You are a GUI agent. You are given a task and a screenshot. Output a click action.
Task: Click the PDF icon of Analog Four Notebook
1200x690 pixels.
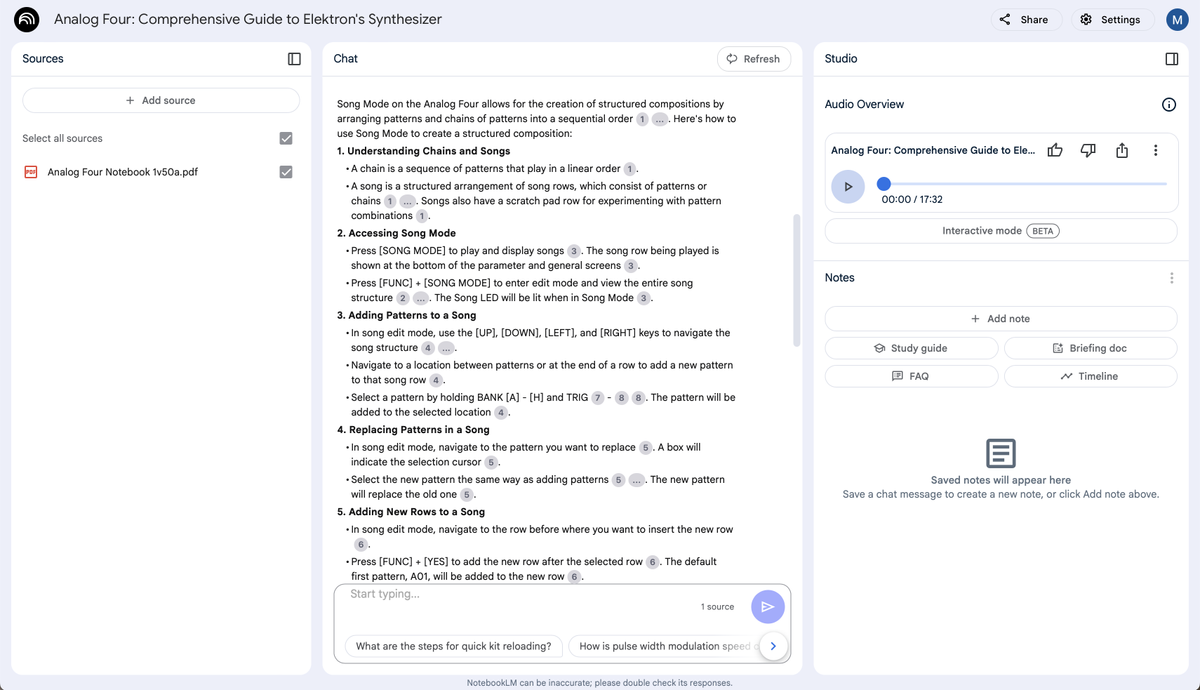(x=31, y=172)
